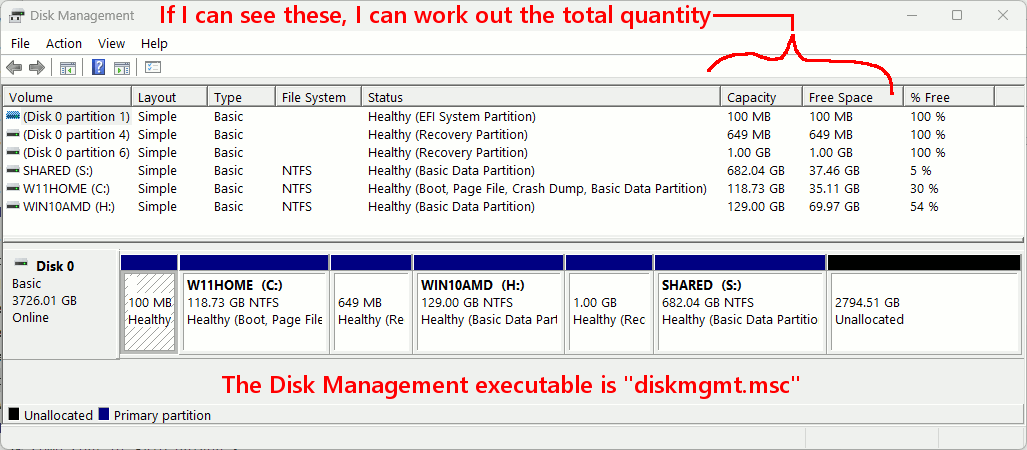Click the small disk icon above Disk 0 label

click(x=22, y=263)
